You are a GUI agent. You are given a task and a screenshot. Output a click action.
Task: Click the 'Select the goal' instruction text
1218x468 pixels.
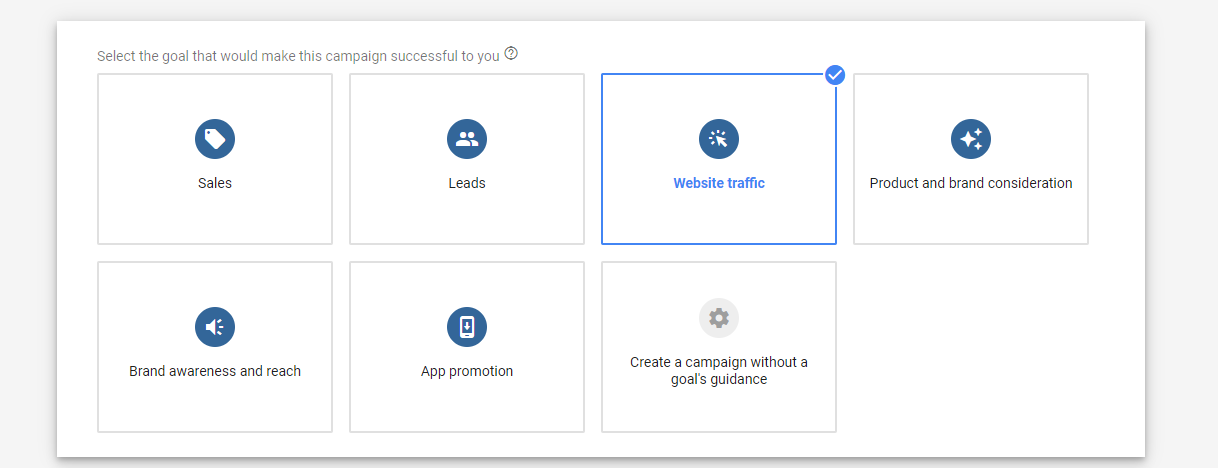298,56
